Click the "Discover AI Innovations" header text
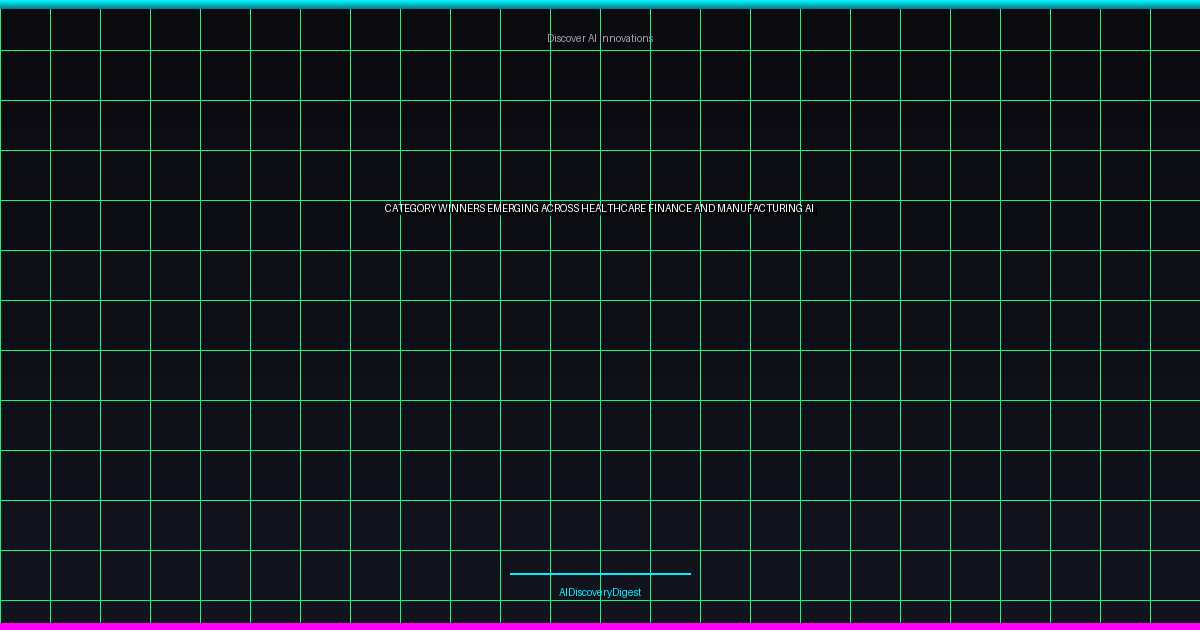 point(600,38)
